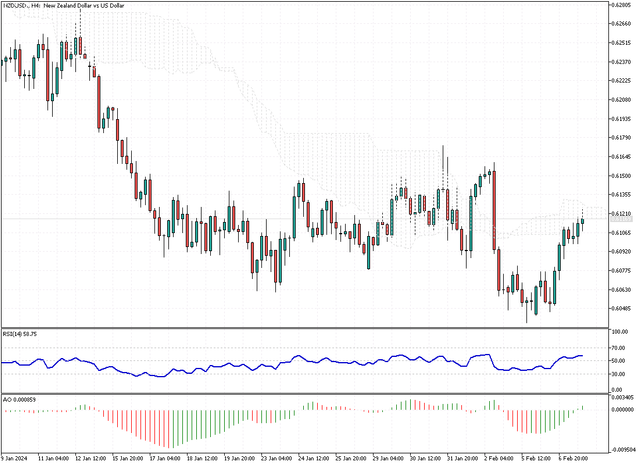Click the 12 Jan 12:00 time label
639x465 pixels.
tap(91, 458)
